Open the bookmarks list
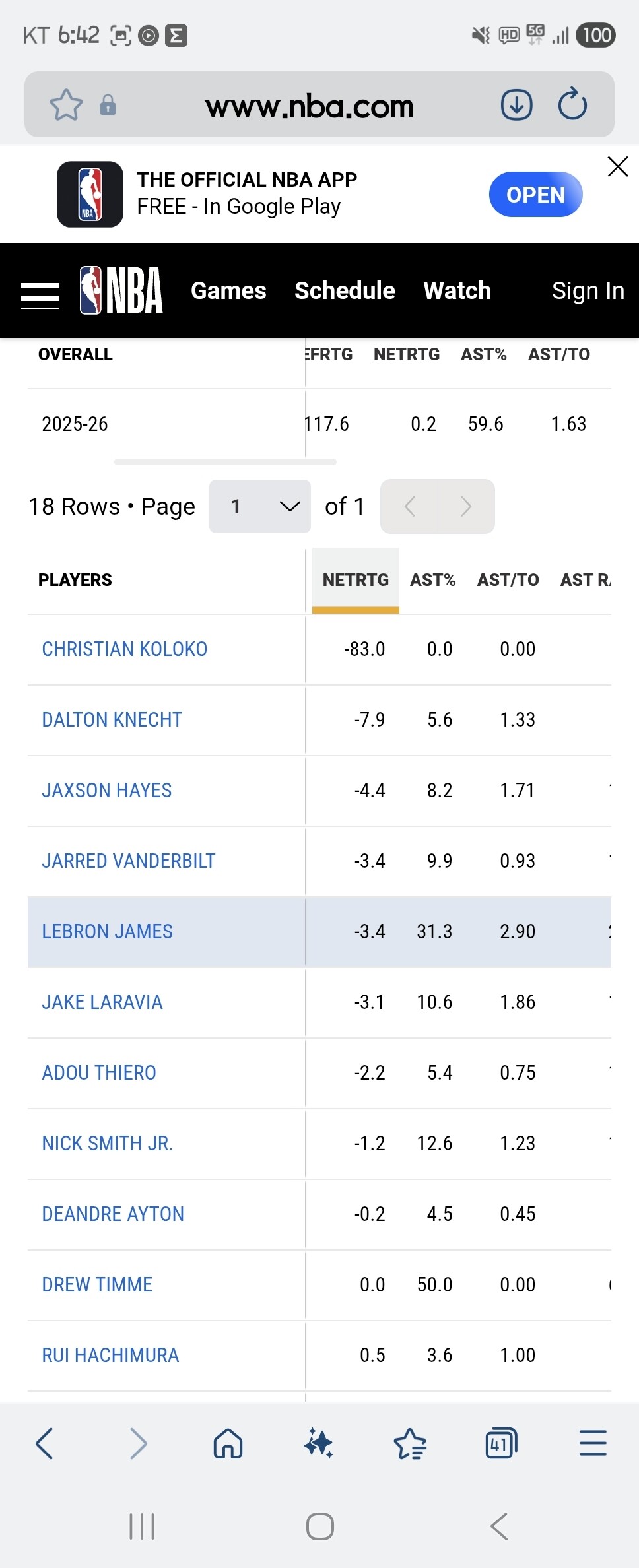Viewport: 639px width, 1568px height. tap(410, 1443)
